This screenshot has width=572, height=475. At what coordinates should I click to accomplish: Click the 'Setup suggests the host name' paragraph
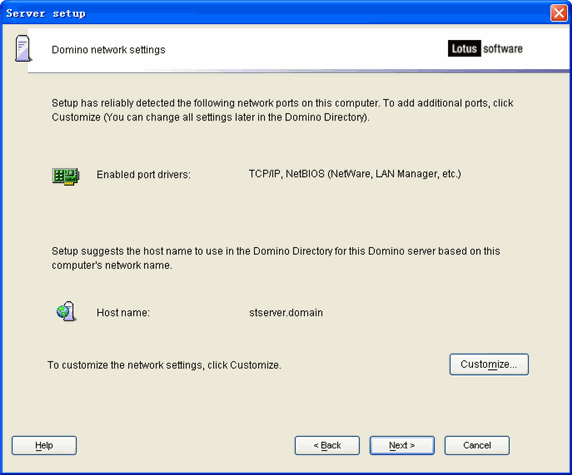275,258
